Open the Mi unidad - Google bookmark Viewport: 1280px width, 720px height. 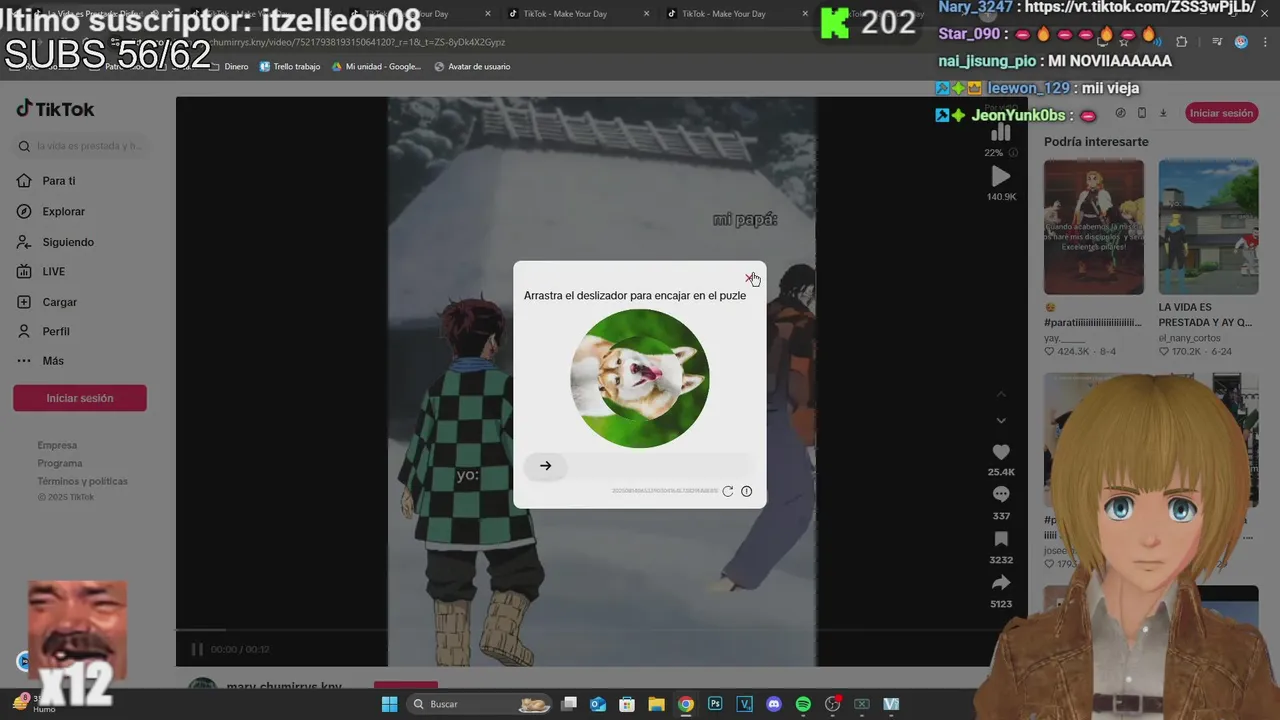tap(376, 67)
